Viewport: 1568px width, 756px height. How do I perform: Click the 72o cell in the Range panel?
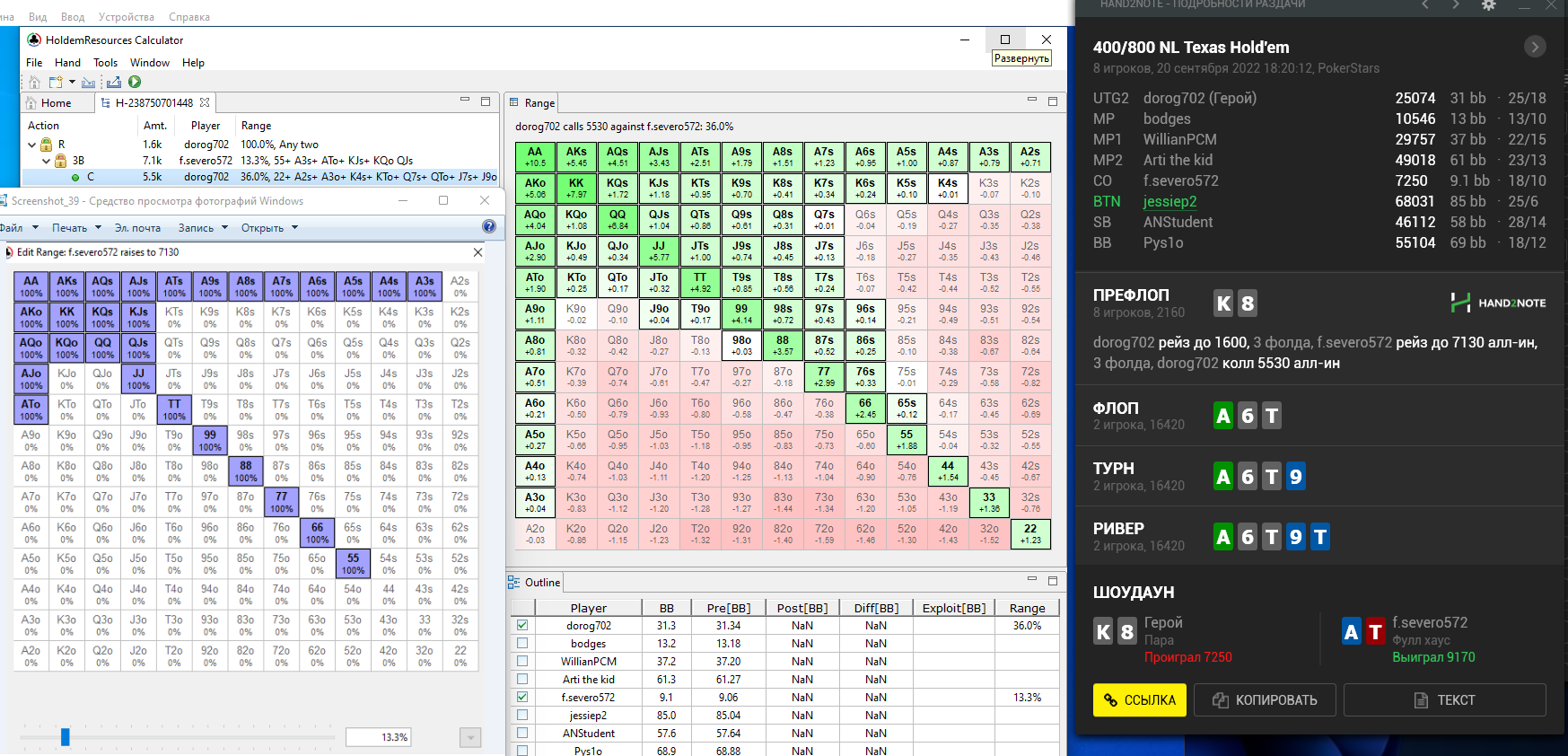coord(824,534)
